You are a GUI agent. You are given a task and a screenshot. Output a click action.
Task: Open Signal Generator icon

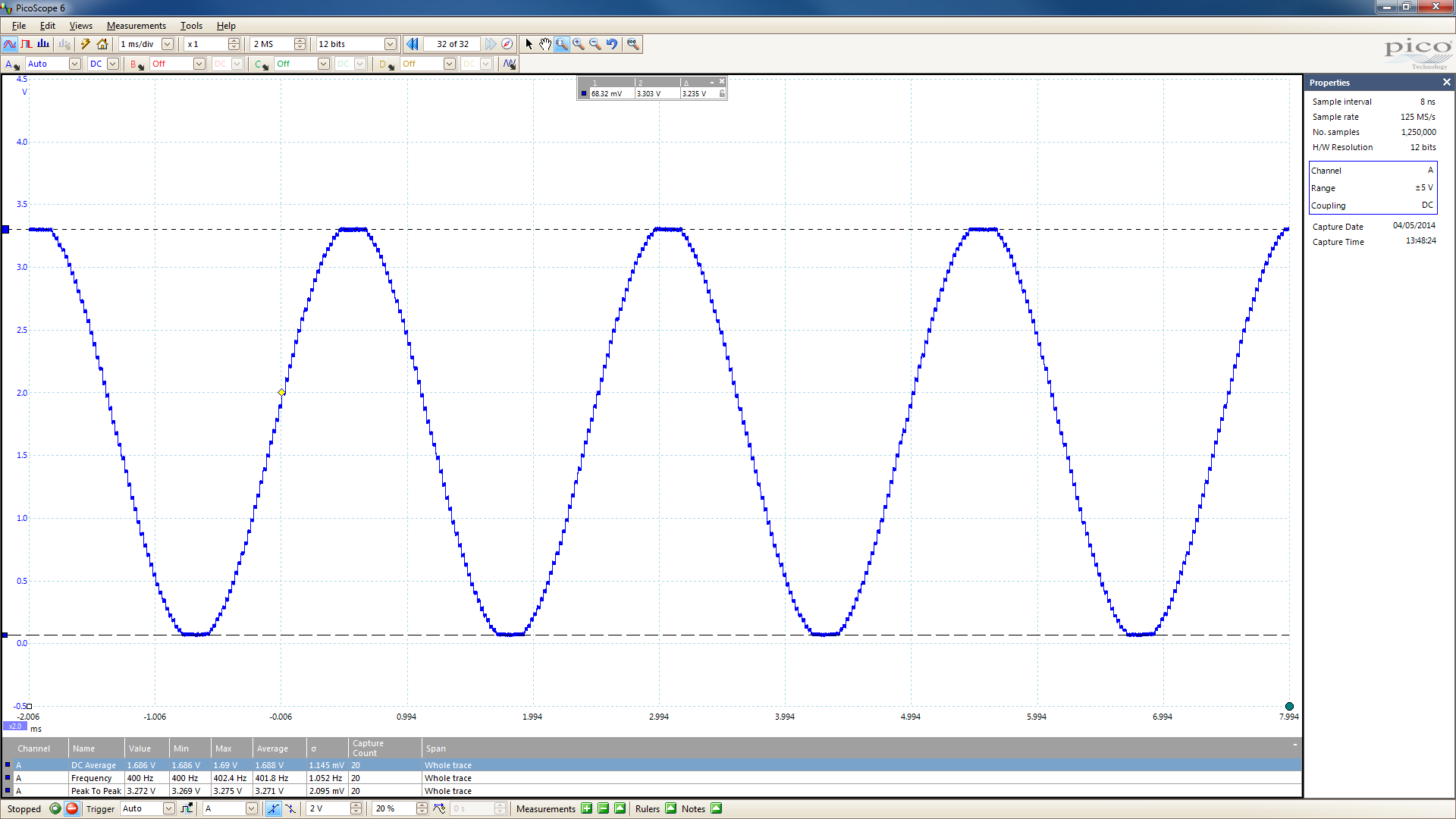(x=510, y=64)
